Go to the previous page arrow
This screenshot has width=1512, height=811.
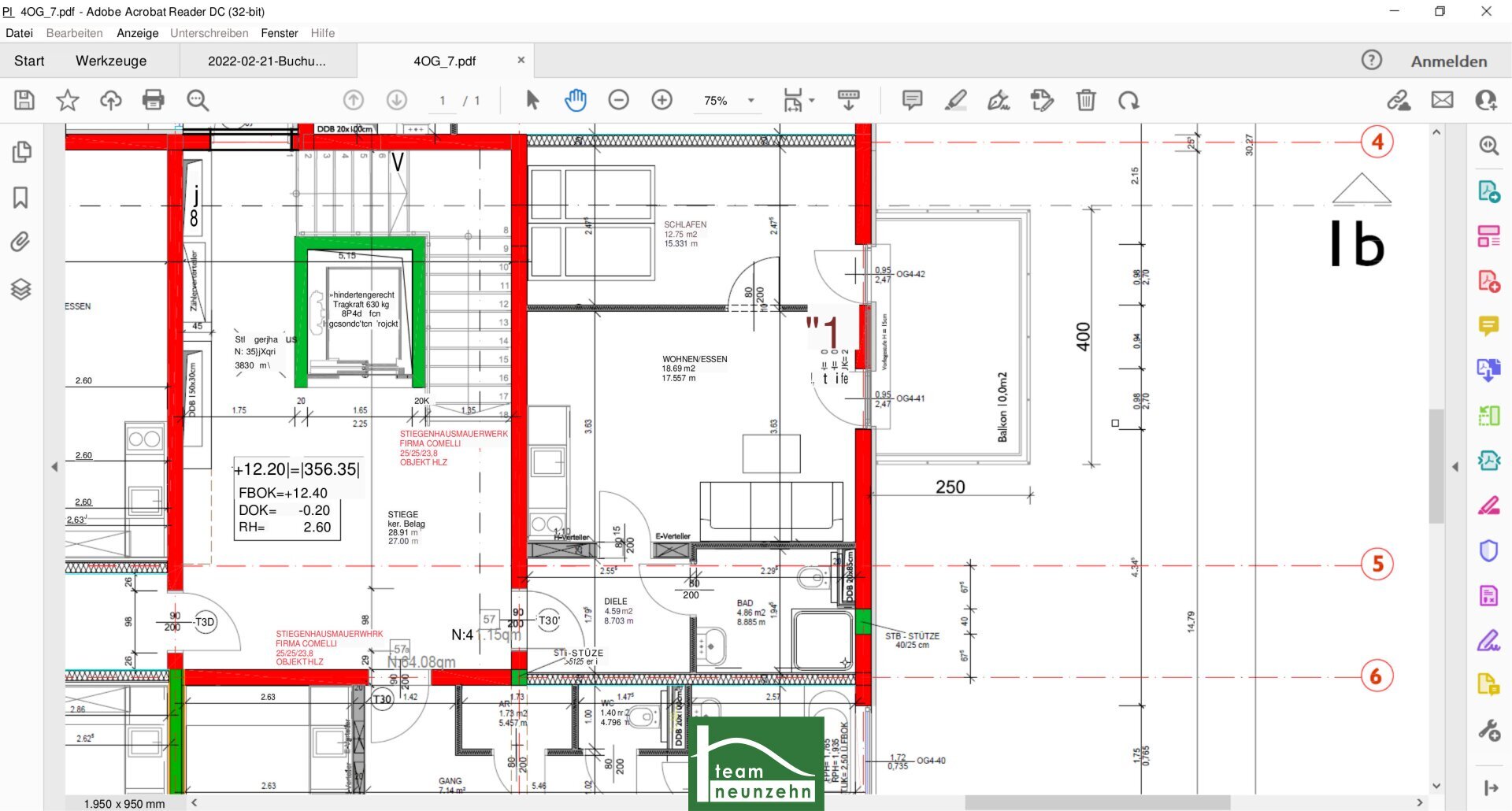coord(354,100)
